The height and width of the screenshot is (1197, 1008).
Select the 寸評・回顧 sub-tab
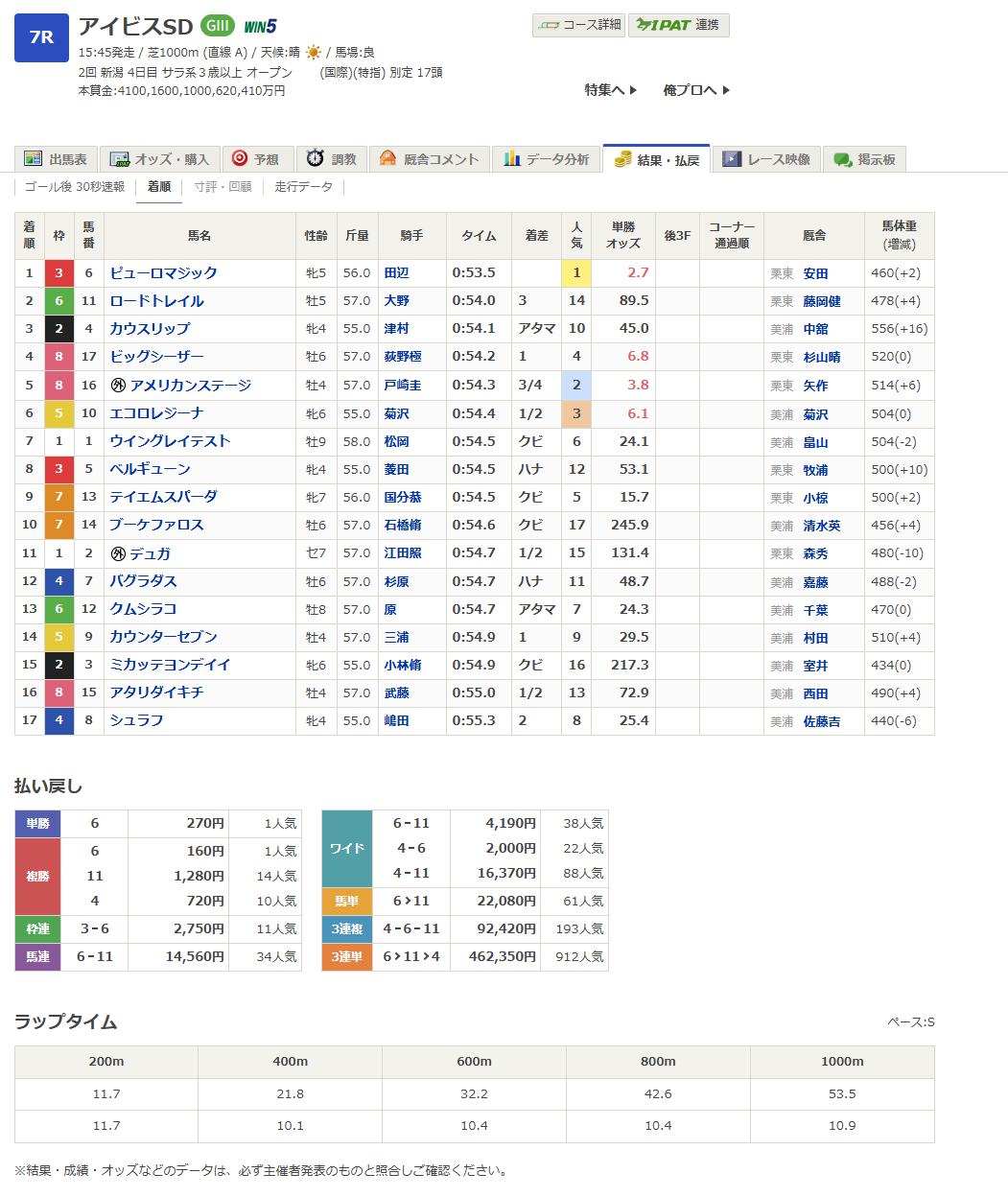click(x=223, y=187)
